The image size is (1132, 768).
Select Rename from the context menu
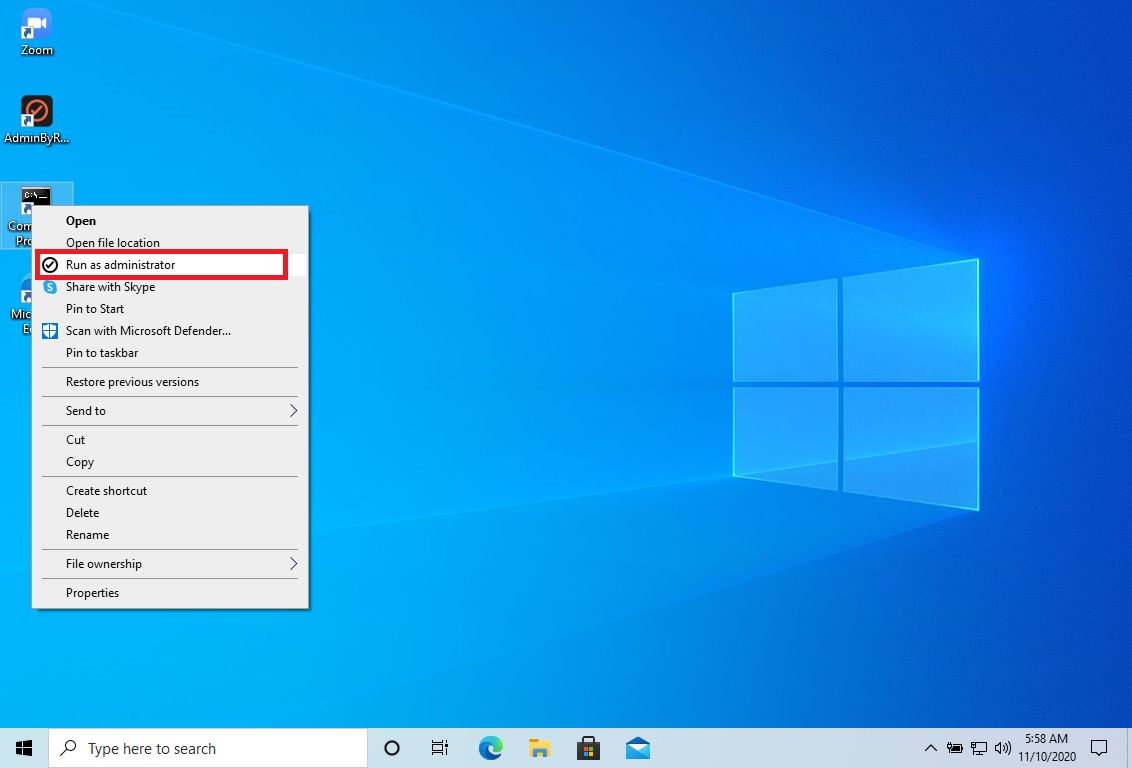tap(170, 535)
